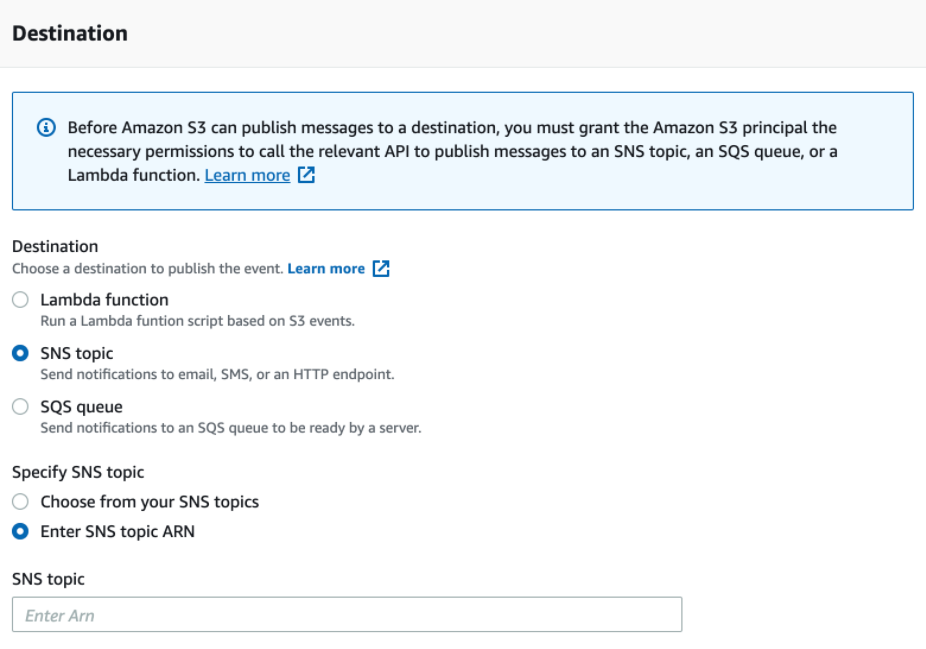
Task: Click the external link icon in the info banner
Action: point(306,175)
